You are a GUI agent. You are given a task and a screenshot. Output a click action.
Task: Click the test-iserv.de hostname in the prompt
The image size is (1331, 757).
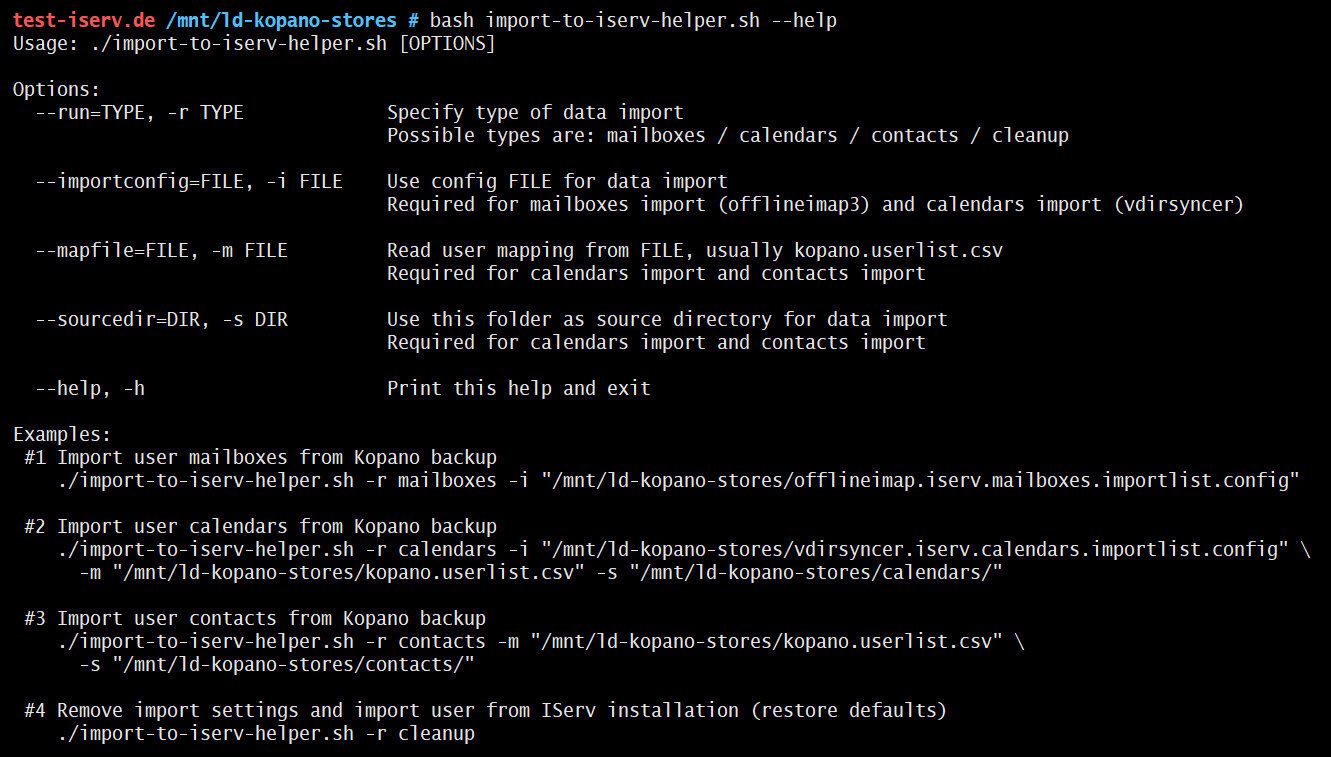[x=84, y=20]
